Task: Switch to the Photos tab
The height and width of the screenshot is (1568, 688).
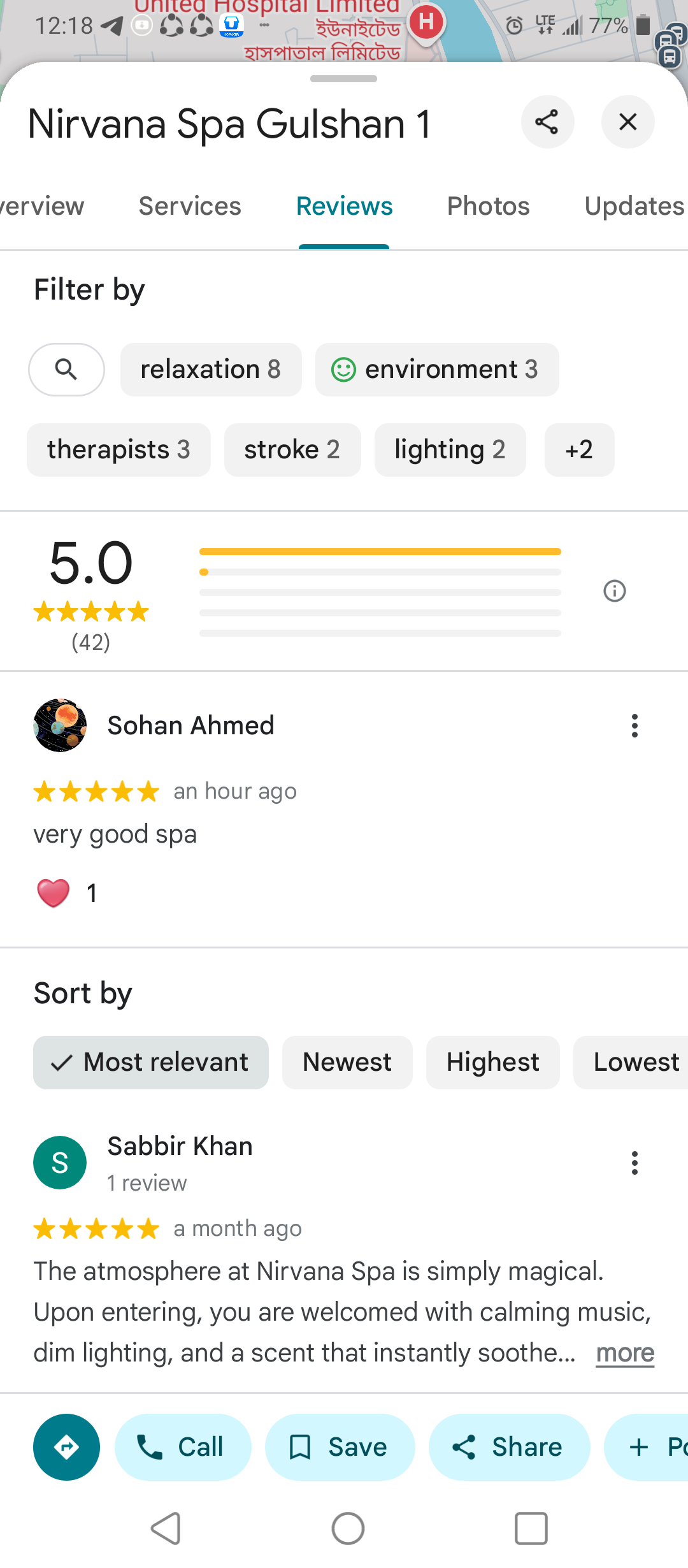Action: click(488, 207)
